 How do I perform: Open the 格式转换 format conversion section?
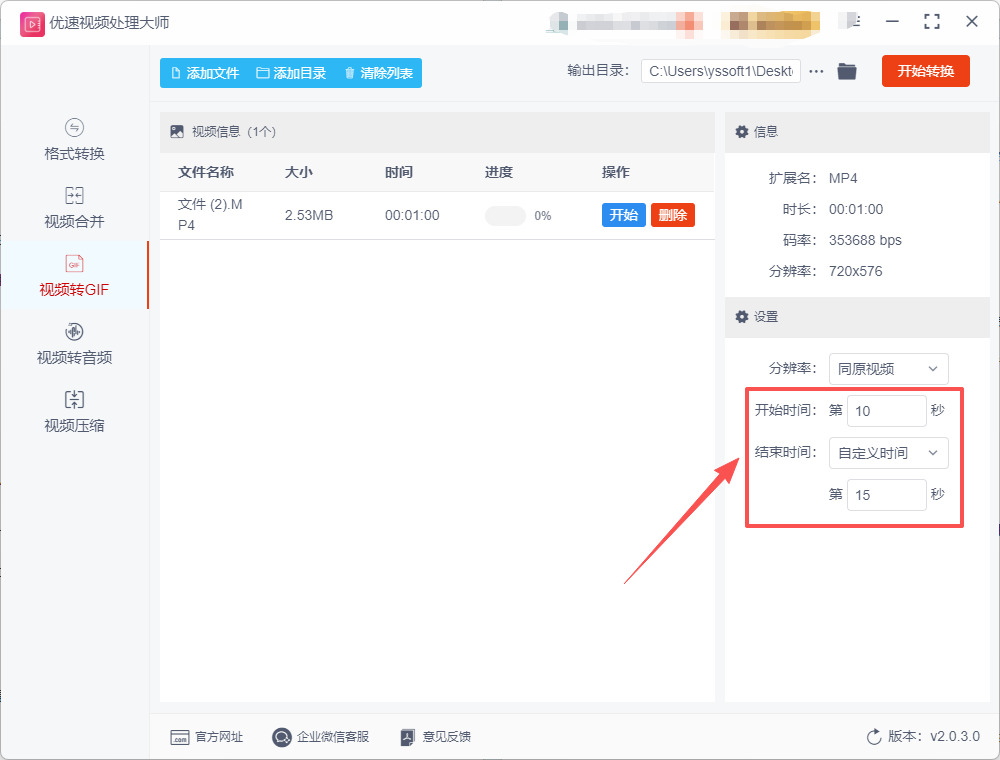[74, 140]
